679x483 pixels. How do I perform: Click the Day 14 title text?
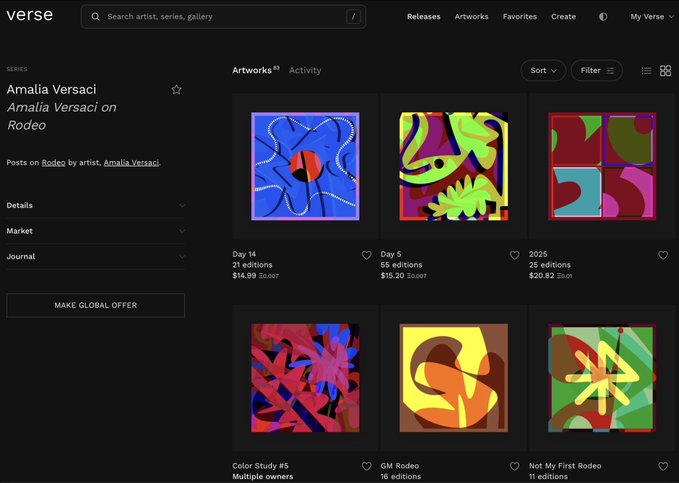[244, 254]
